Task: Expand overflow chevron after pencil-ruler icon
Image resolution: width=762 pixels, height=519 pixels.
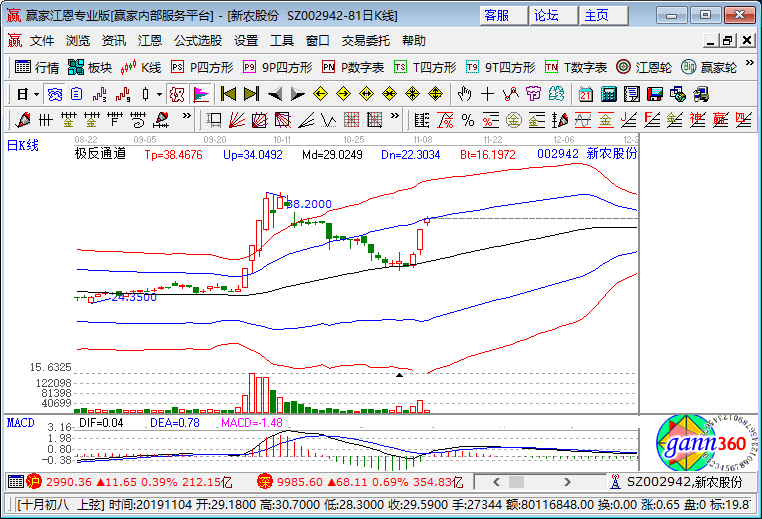Action: 187,116
